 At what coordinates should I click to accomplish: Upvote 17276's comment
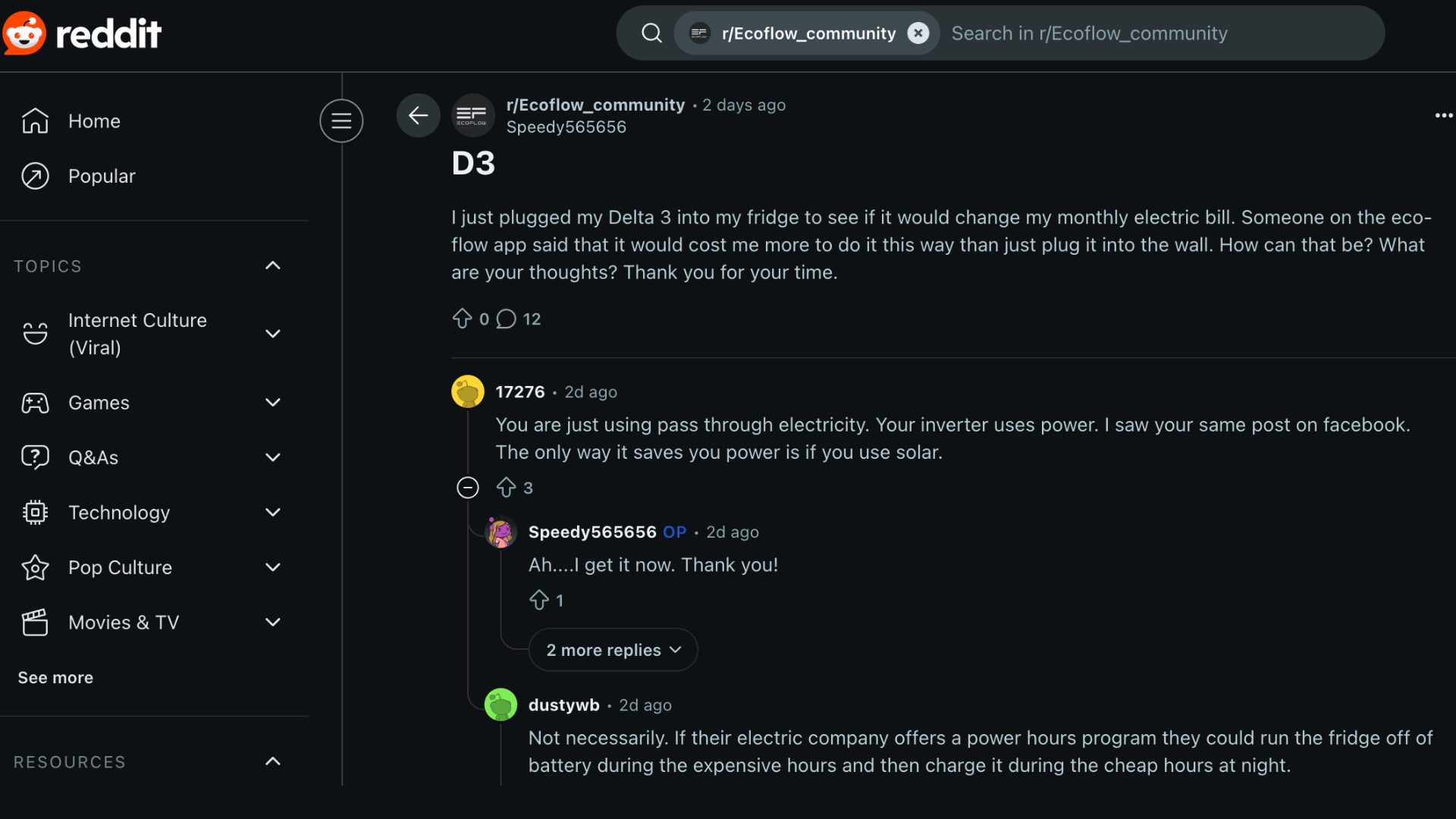[506, 488]
